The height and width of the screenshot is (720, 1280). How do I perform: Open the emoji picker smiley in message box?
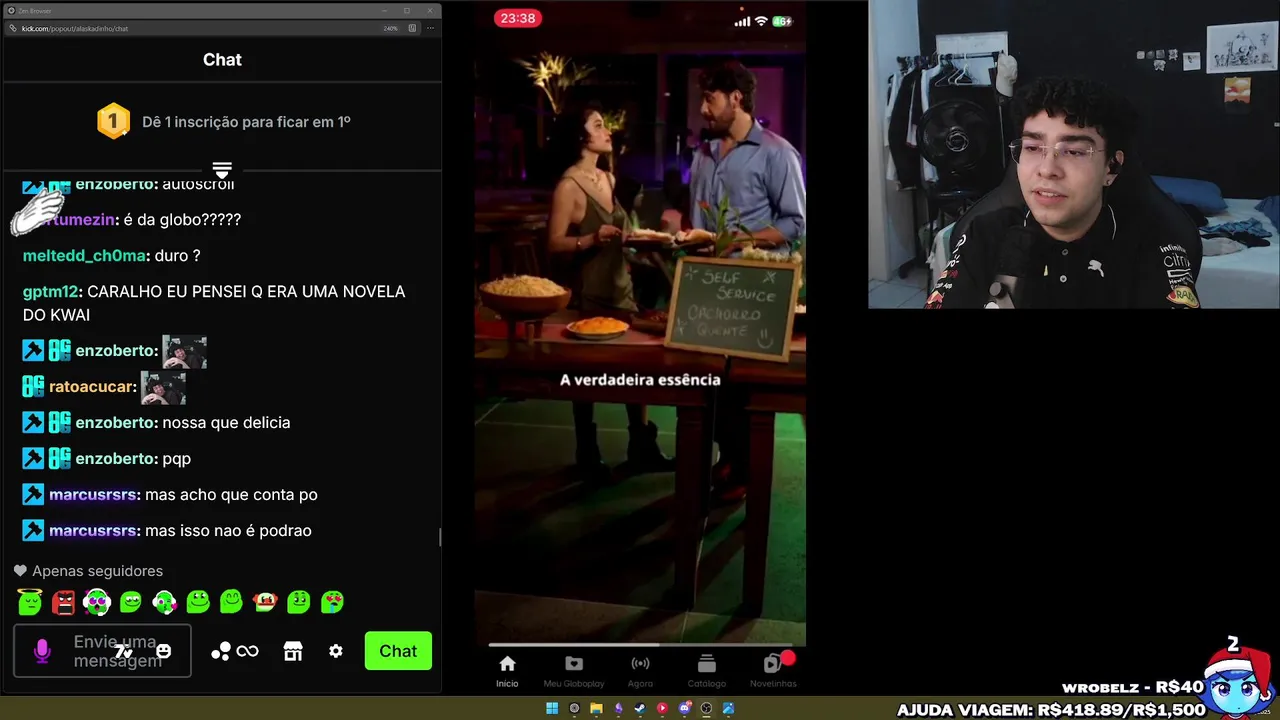click(164, 651)
